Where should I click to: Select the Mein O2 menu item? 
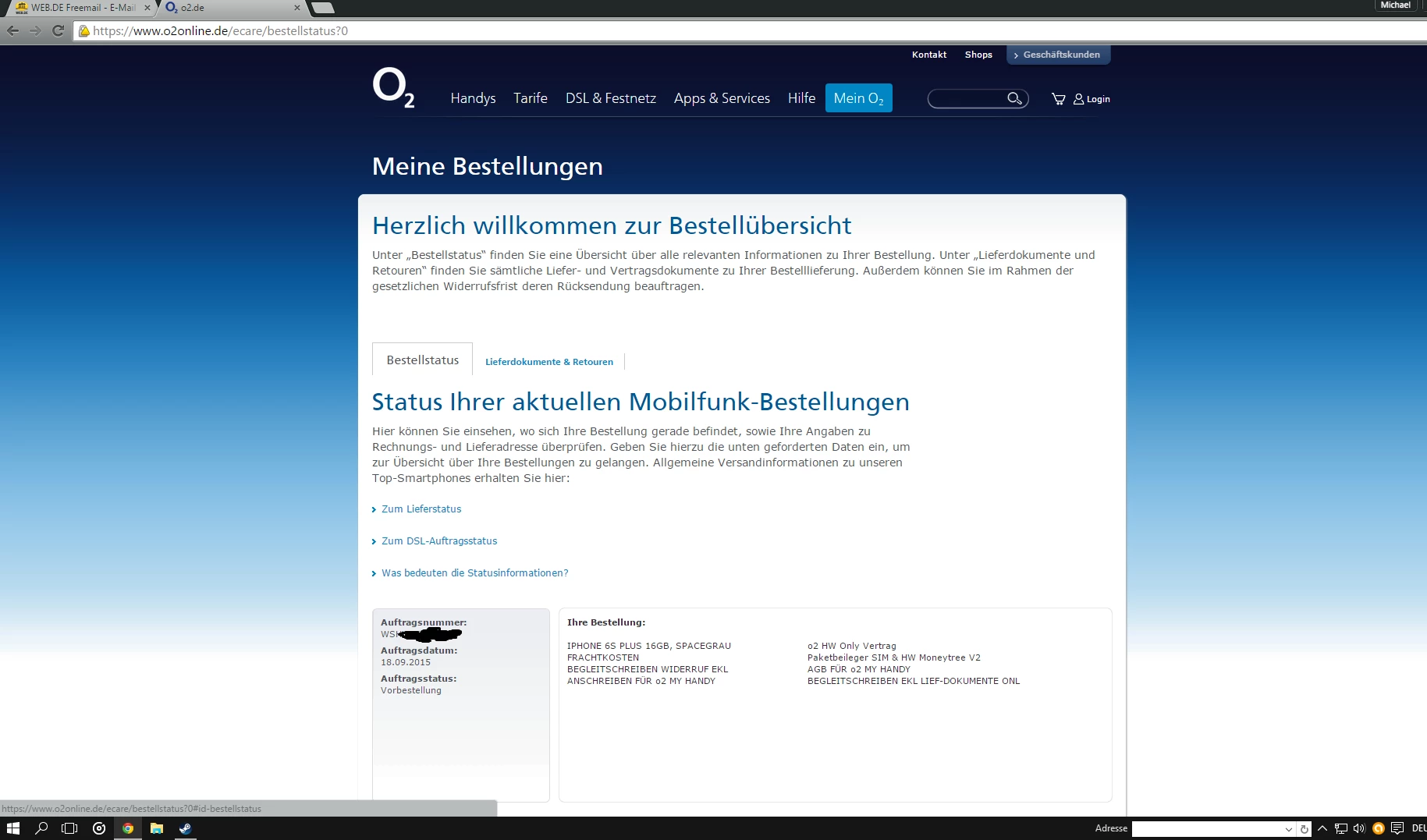click(858, 98)
